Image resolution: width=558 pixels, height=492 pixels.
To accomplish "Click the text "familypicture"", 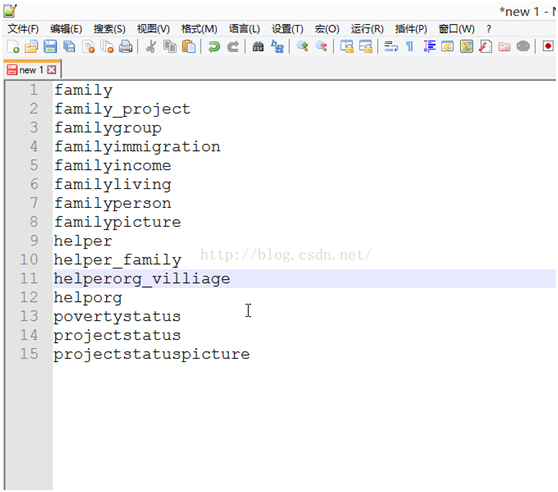I will pyautogui.click(x=117, y=222).
